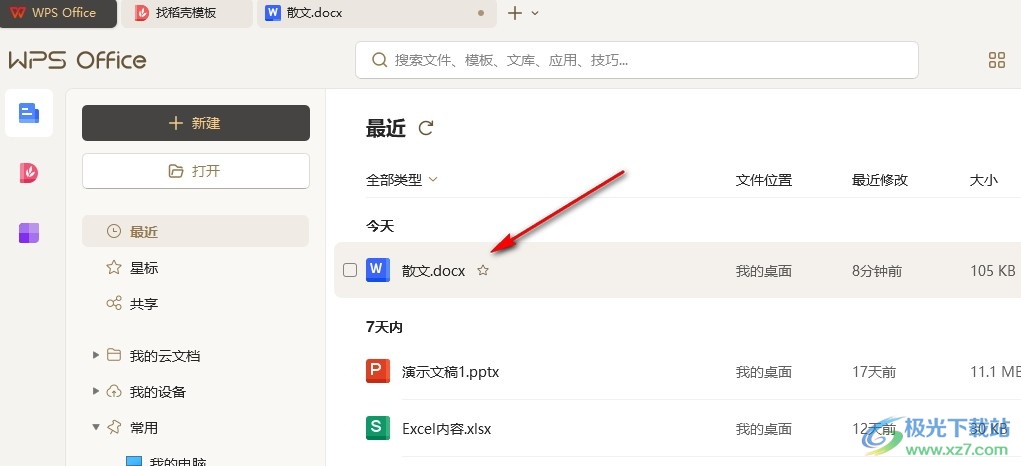1021x466 pixels.
Task: Tick the checkbox beside 散文.docx
Action: point(350,270)
